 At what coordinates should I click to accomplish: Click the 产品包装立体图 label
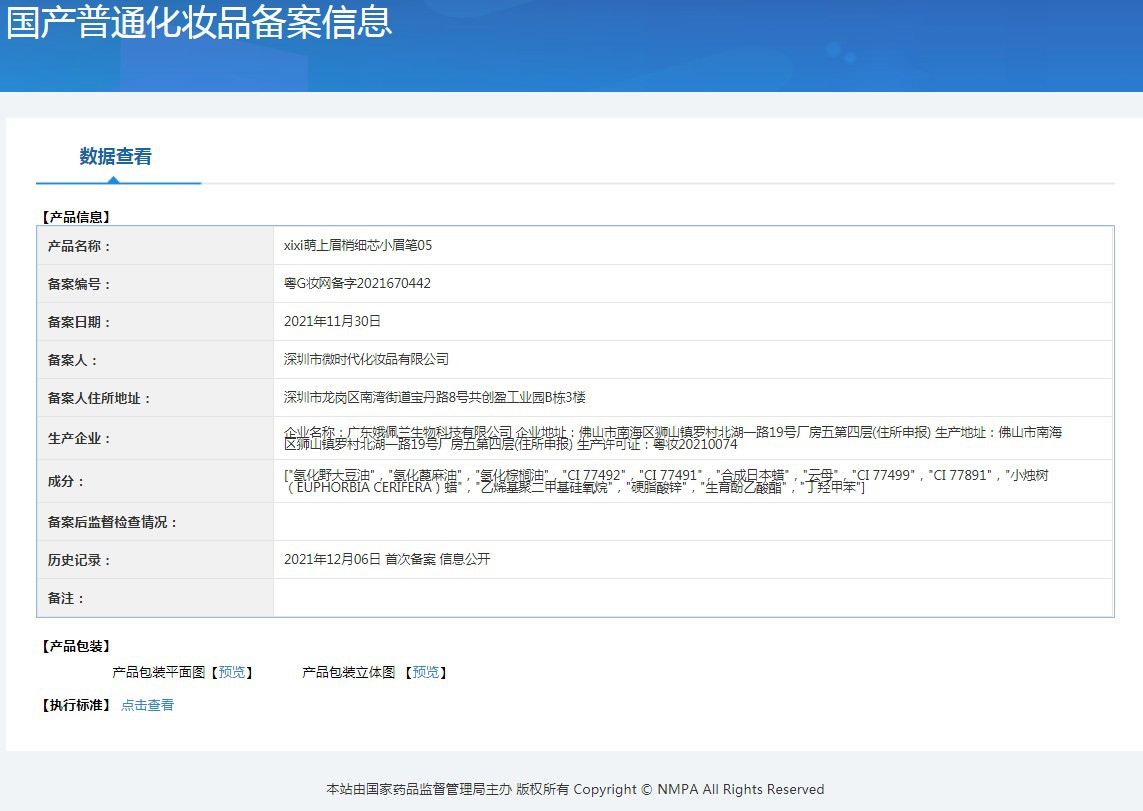click(348, 672)
